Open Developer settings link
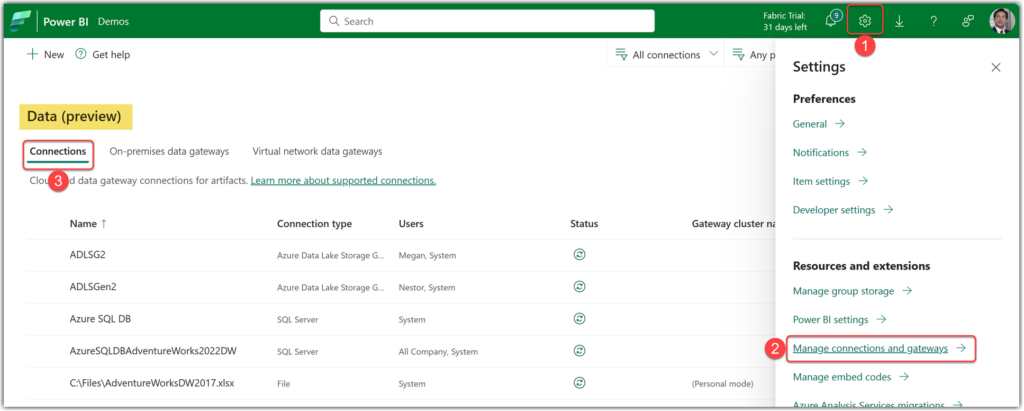 point(843,210)
